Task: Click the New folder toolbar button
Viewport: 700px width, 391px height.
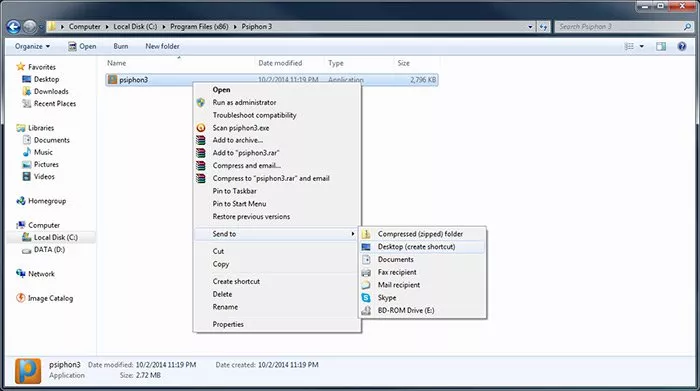Action: [162, 46]
